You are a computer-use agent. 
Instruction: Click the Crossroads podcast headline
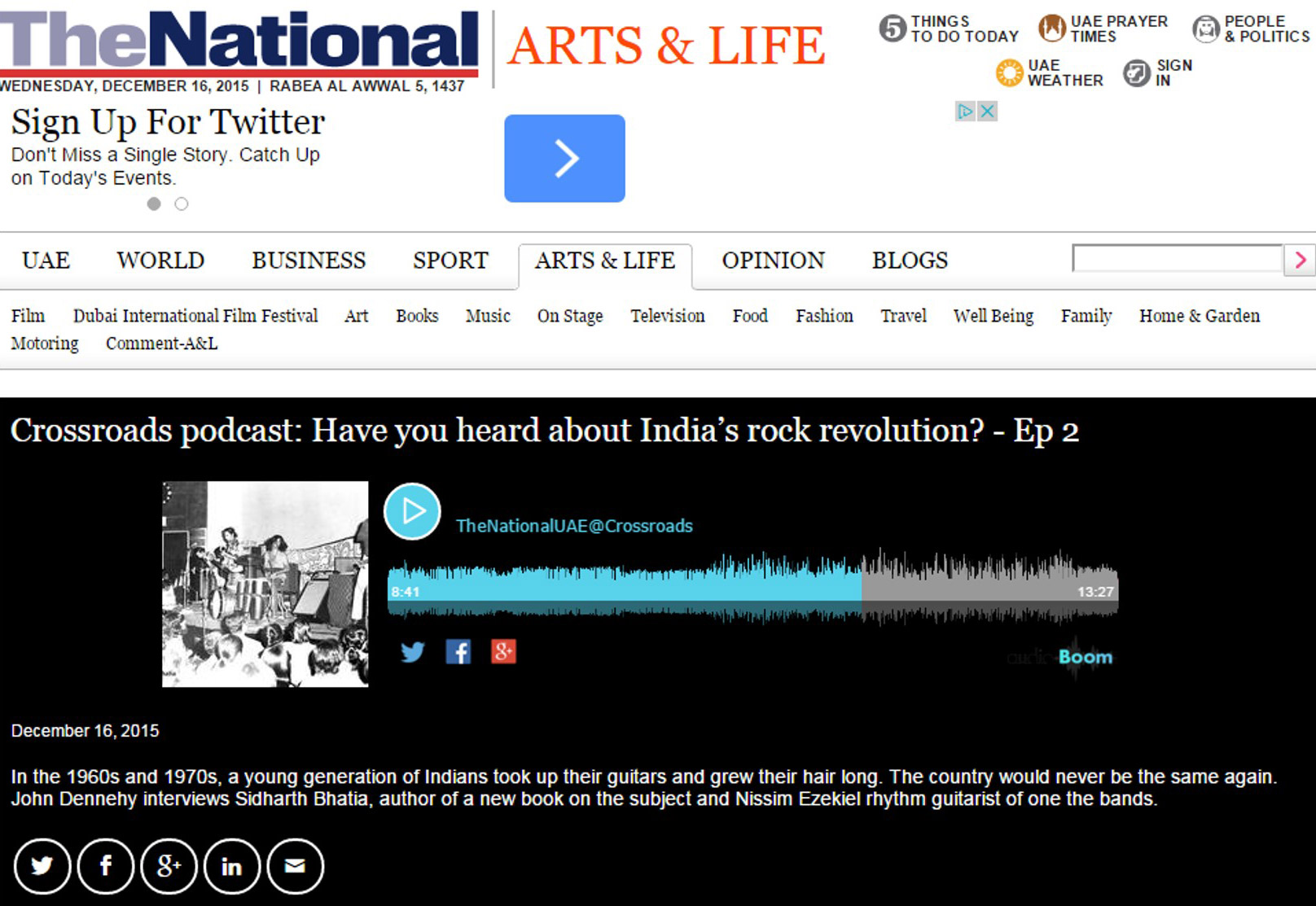545,431
